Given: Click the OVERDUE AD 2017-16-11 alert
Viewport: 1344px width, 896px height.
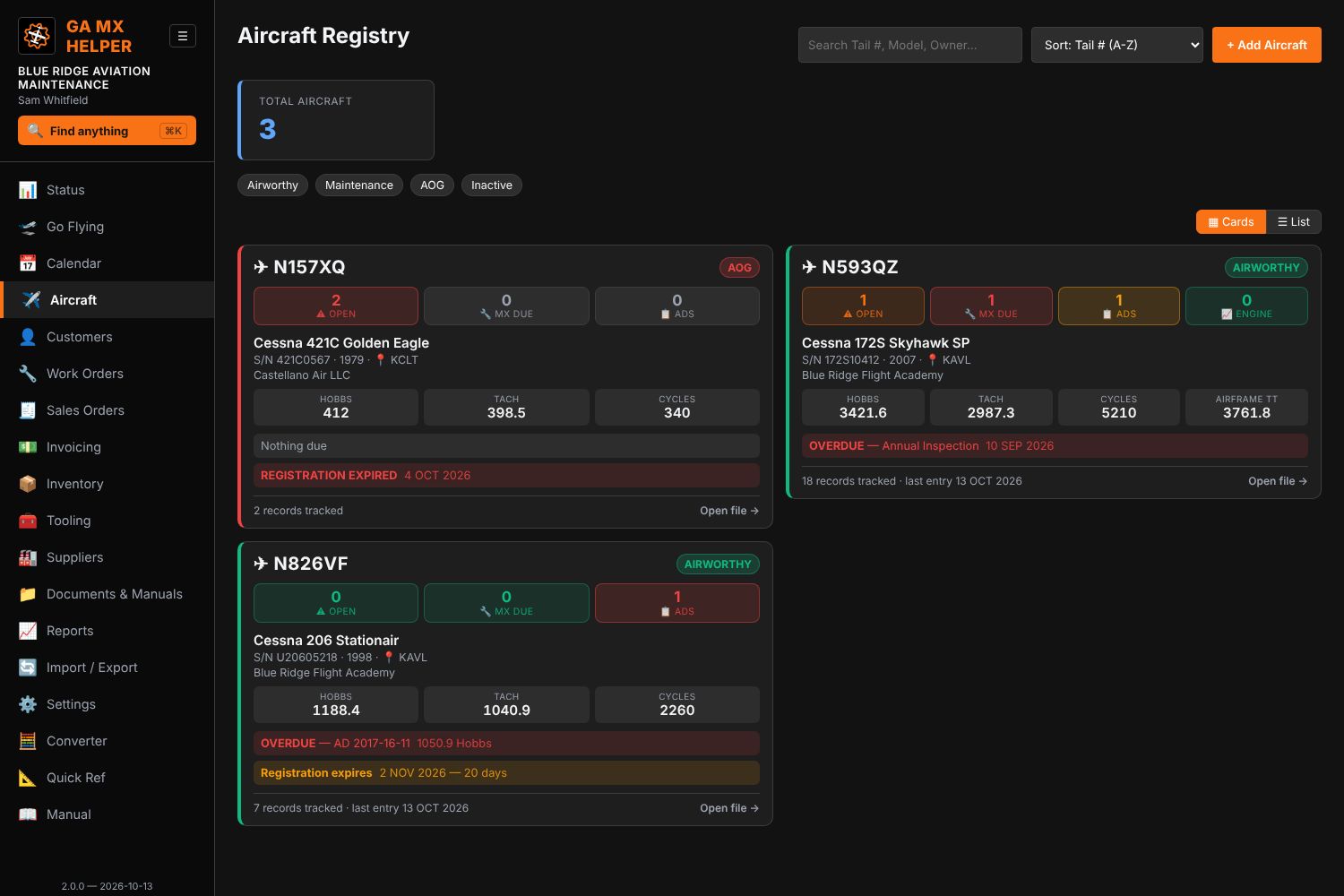Looking at the screenshot, I should 506,744.
